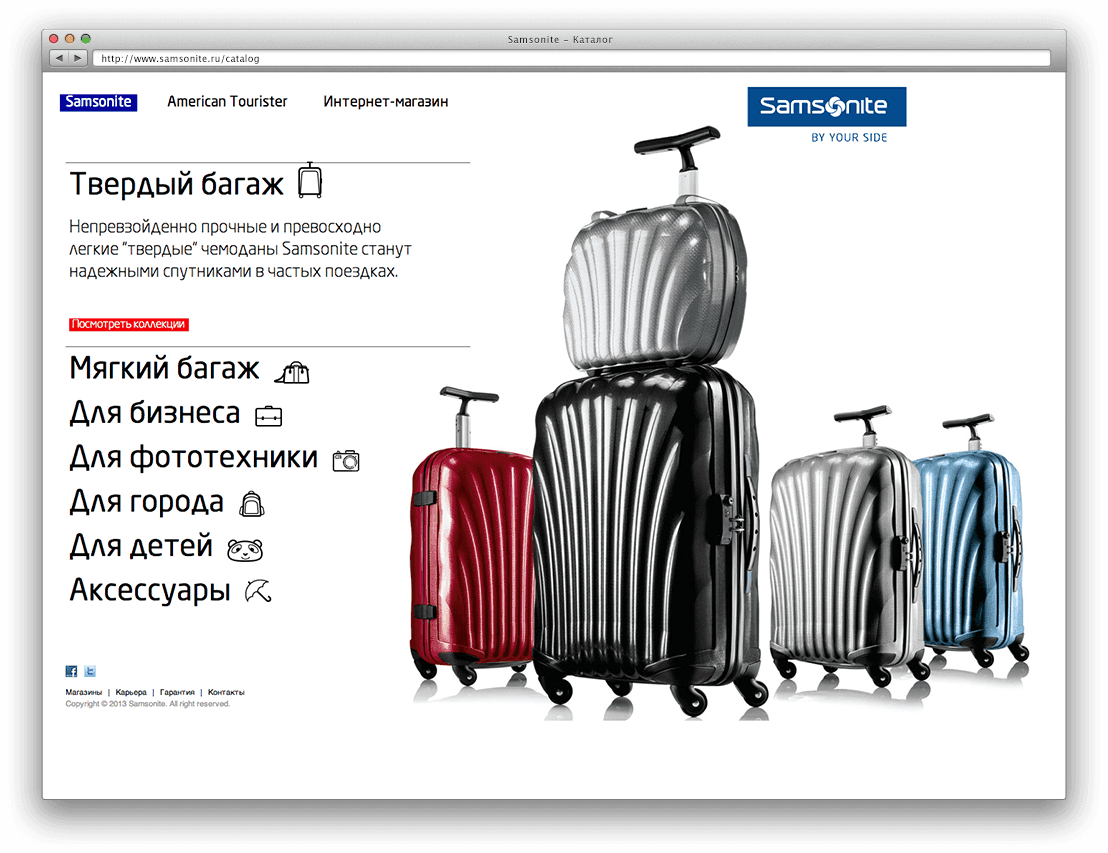
Task: Click the handbag icon beside Мягкий багаж
Action: [292, 372]
